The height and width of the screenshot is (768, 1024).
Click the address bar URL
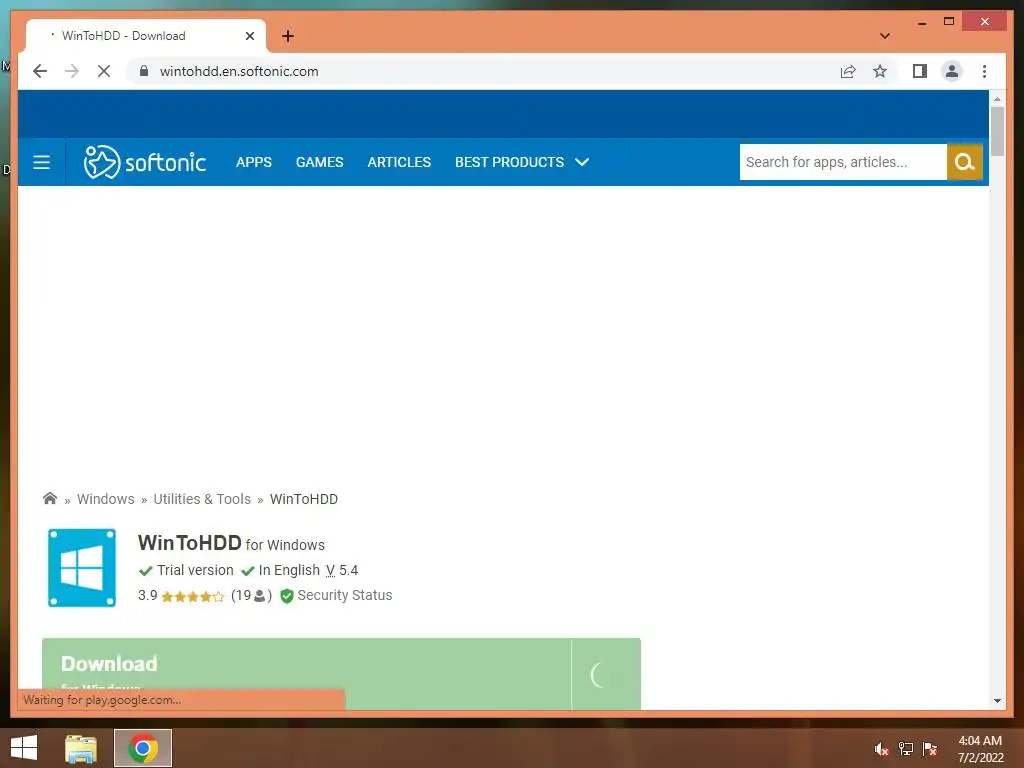[x=239, y=71]
